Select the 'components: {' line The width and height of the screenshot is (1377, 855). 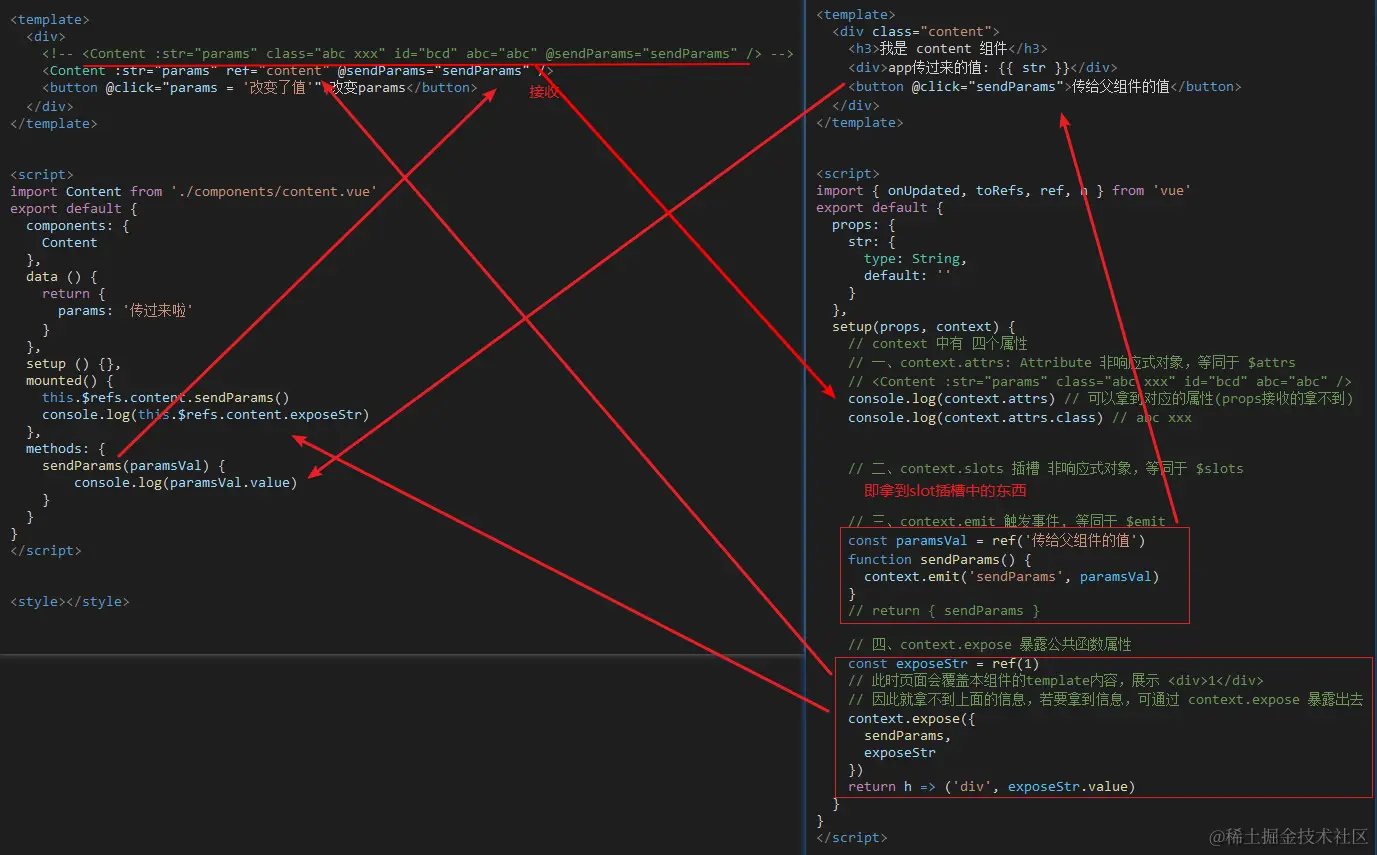tap(77, 225)
